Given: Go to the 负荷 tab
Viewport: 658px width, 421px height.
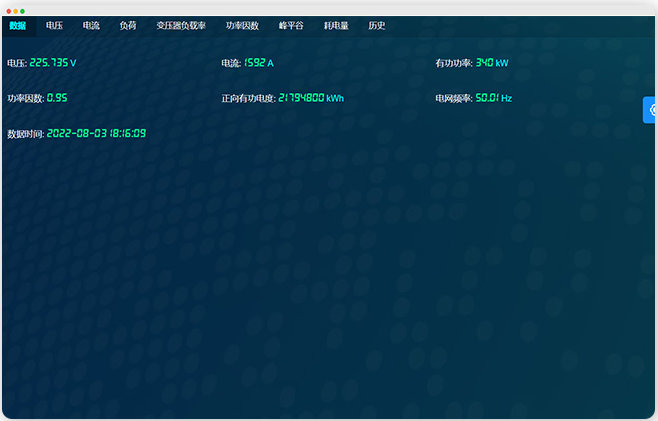Looking at the screenshot, I should point(128,26).
